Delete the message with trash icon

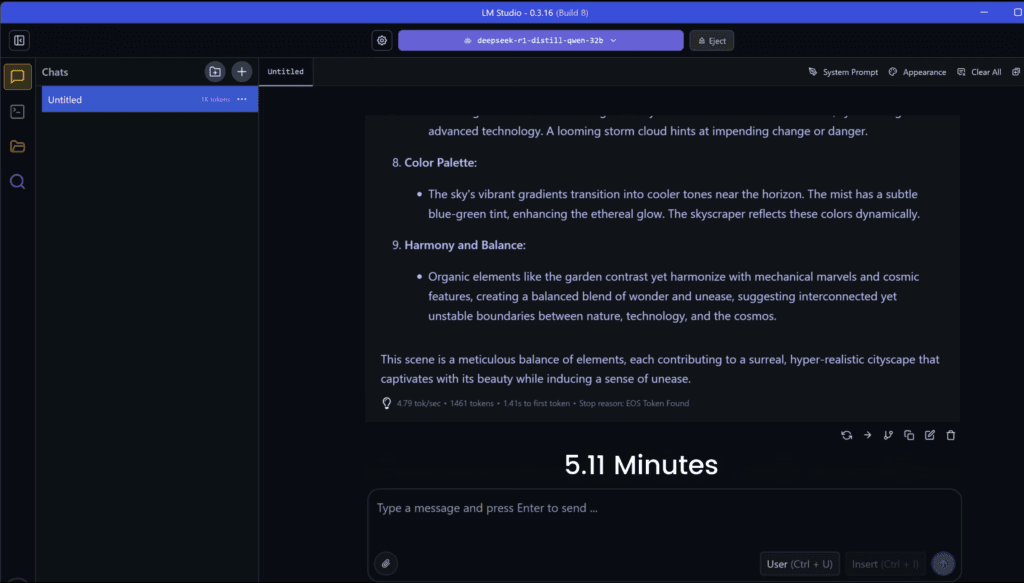(951, 435)
